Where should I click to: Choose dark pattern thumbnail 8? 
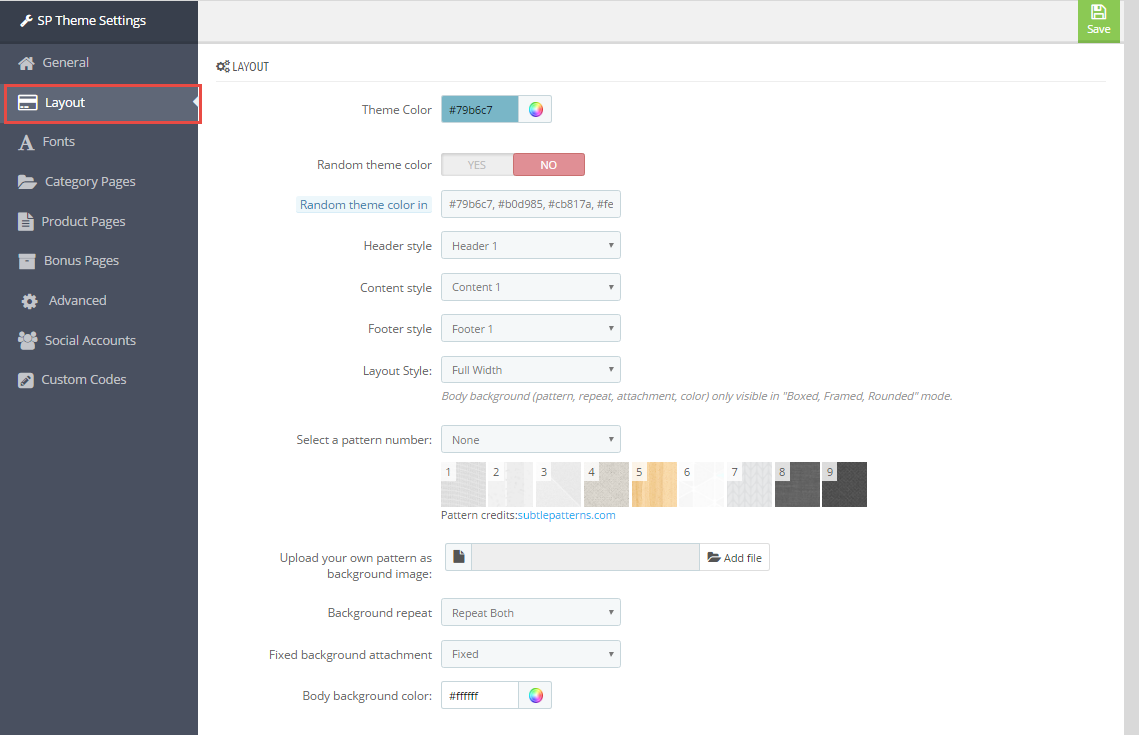(797, 484)
